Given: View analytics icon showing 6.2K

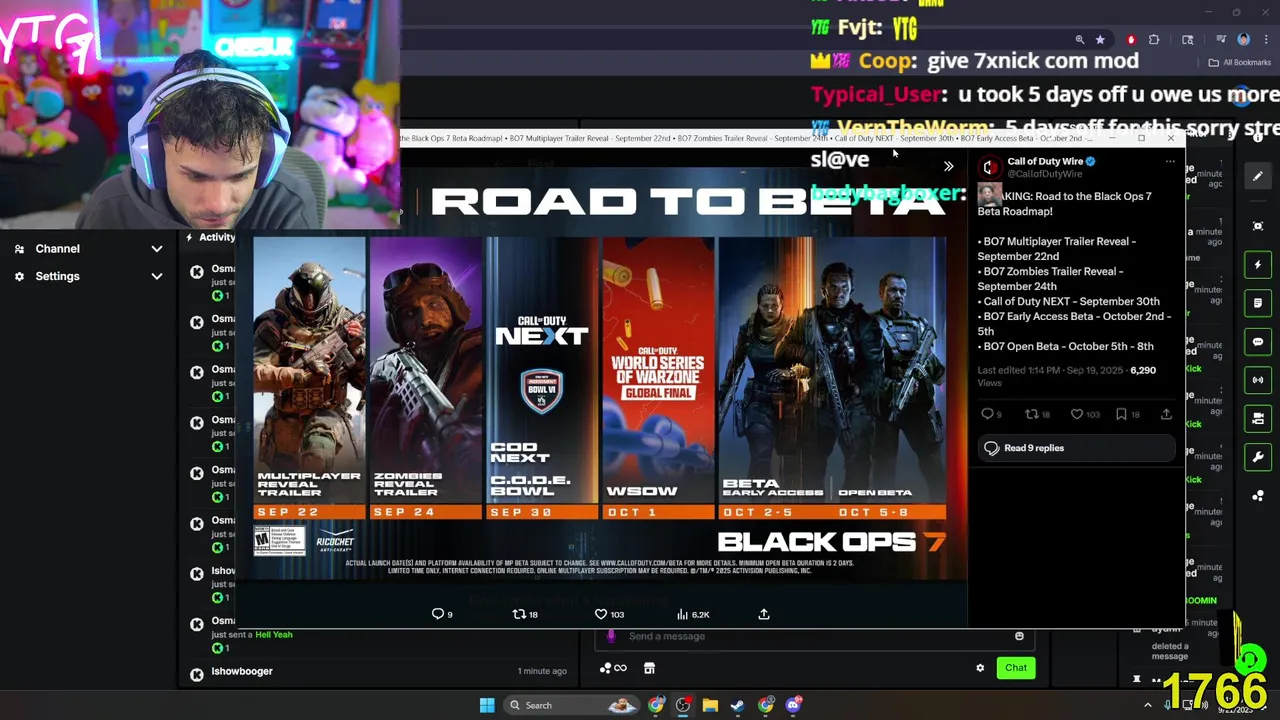Looking at the screenshot, I should (x=683, y=614).
